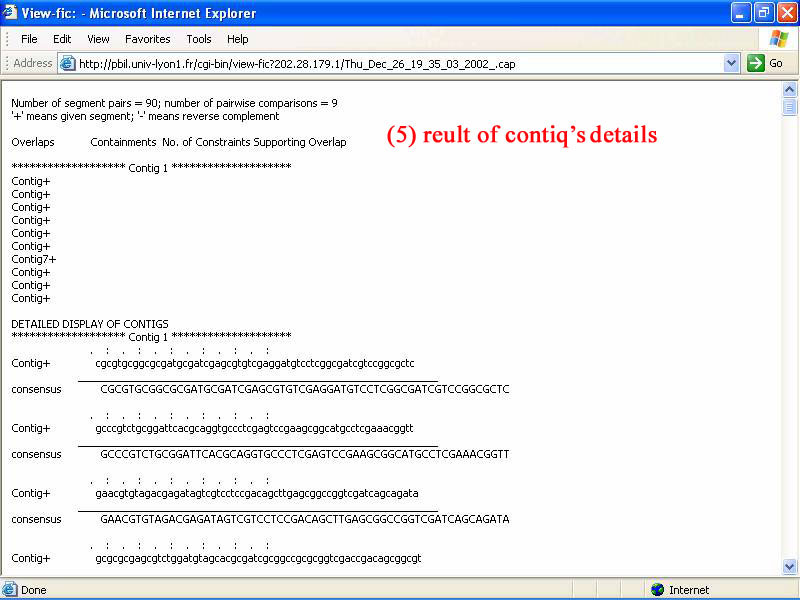This screenshot has height=600, width=800.
Task: Click the Internet Explorer icon in title bar
Action: (11, 13)
